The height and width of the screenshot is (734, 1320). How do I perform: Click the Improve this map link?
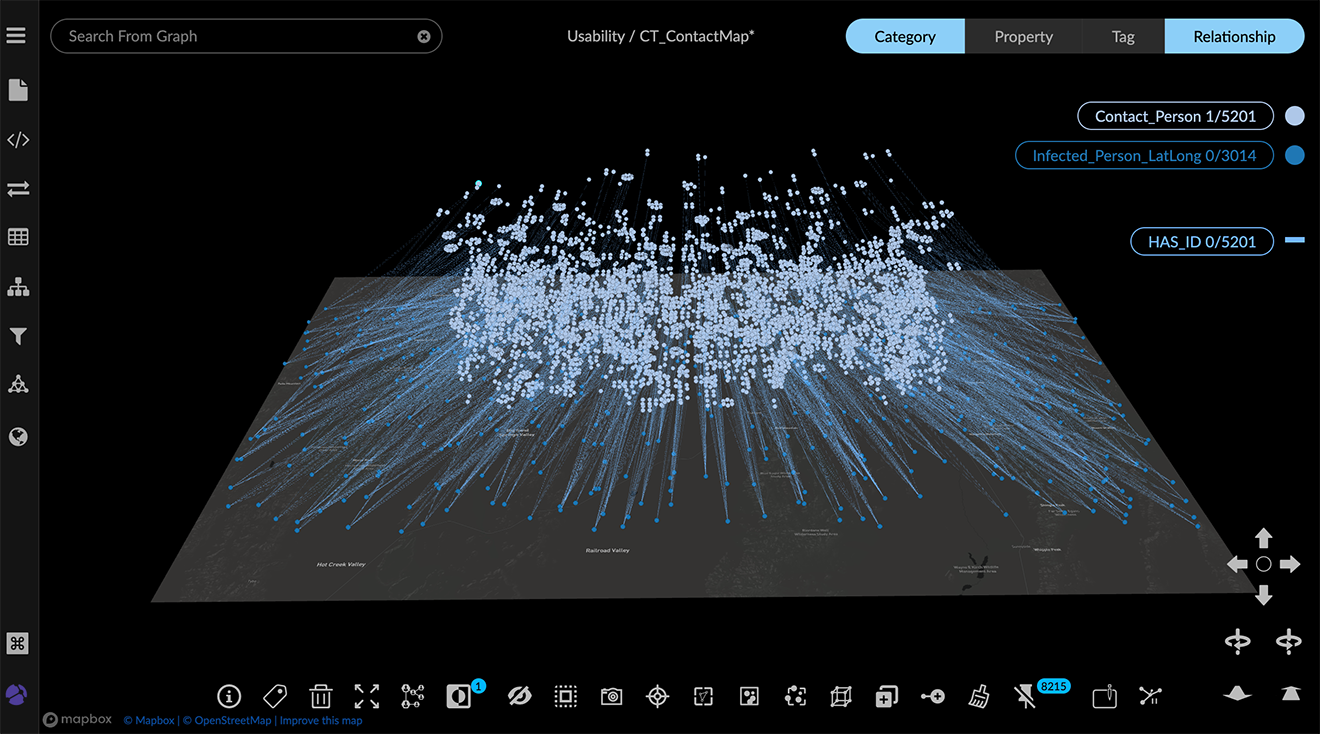coord(321,720)
